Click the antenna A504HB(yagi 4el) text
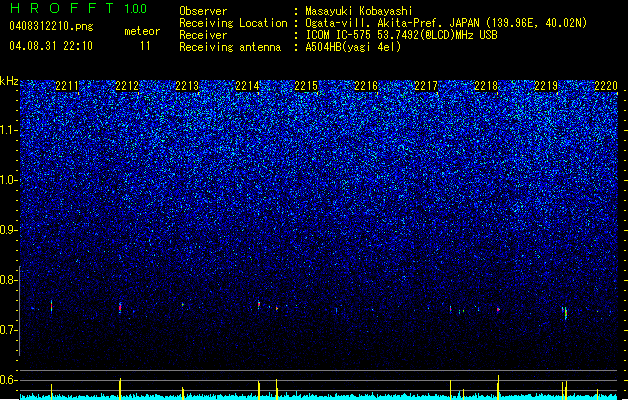The image size is (629, 400). (353, 47)
